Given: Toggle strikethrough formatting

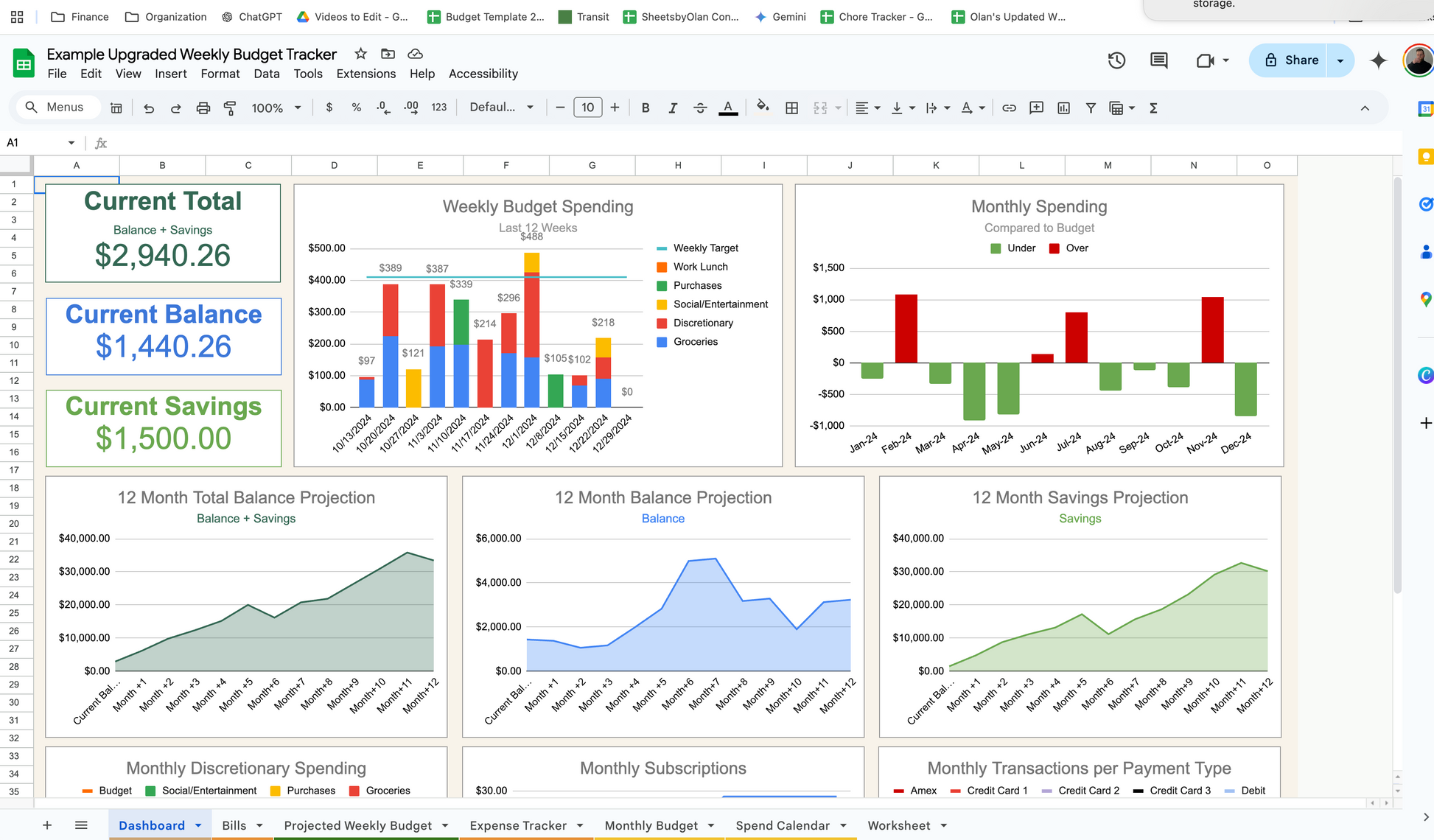Looking at the screenshot, I should coord(700,108).
